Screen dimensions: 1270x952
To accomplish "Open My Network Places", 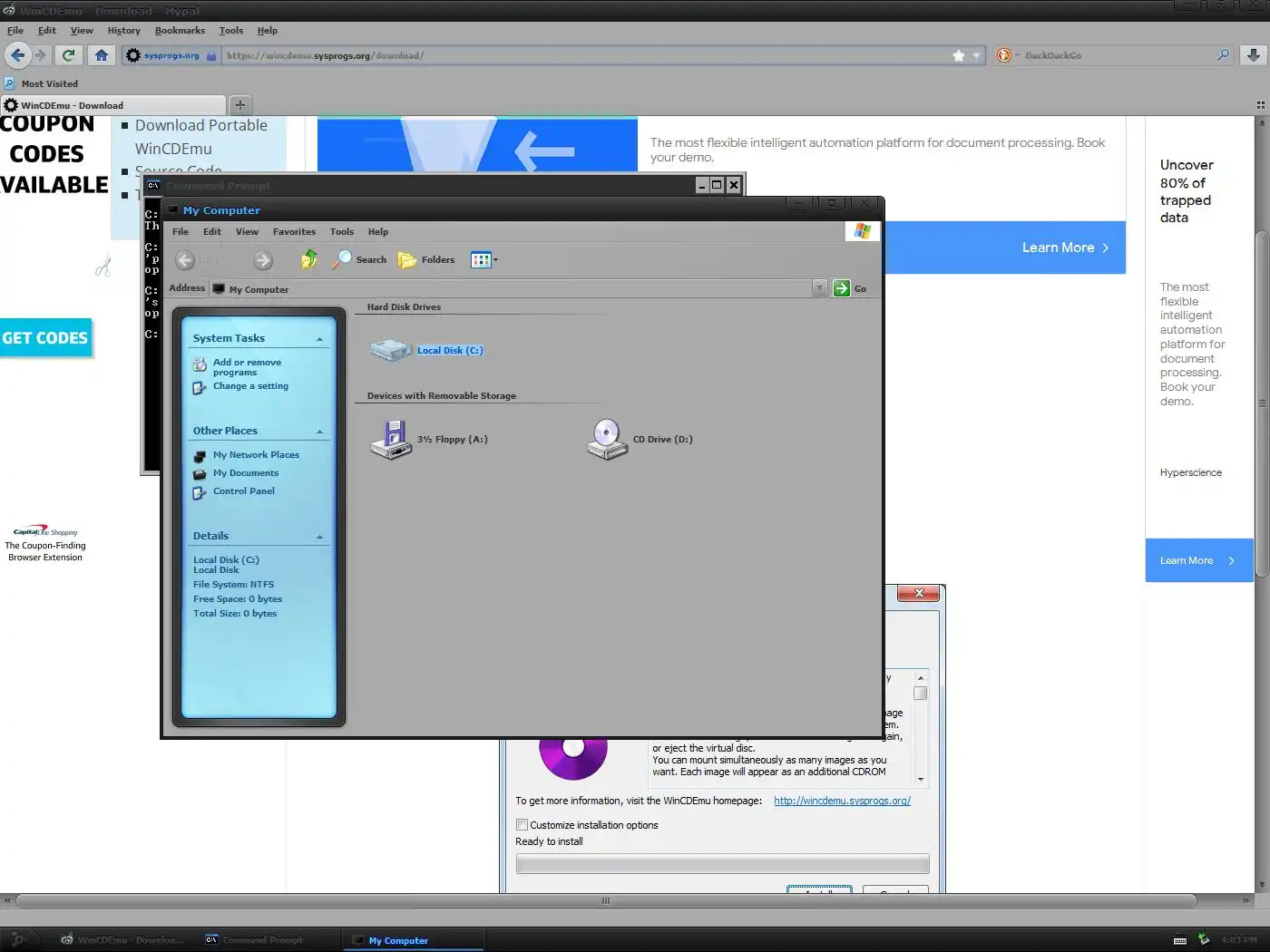I will (x=256, y=455).
